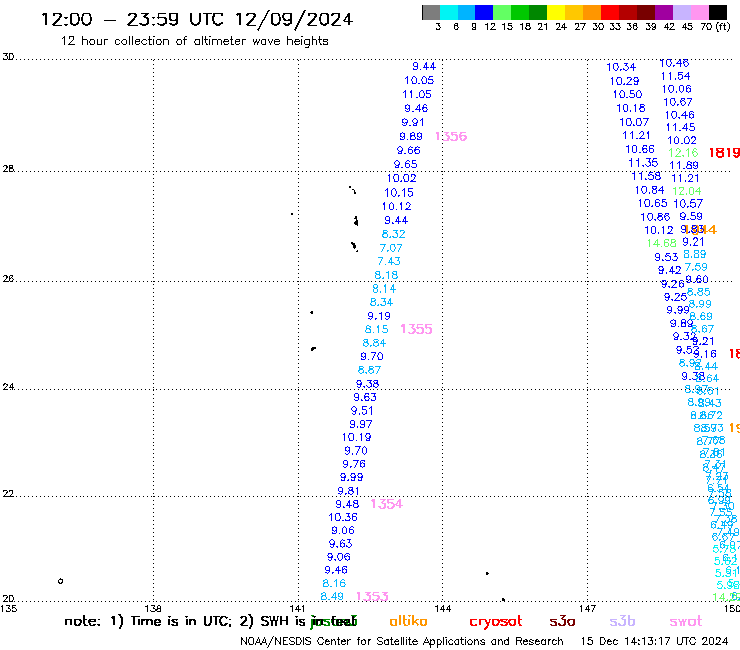Select wave height value 9.19
740x650 pixels.
coord(379,316)
